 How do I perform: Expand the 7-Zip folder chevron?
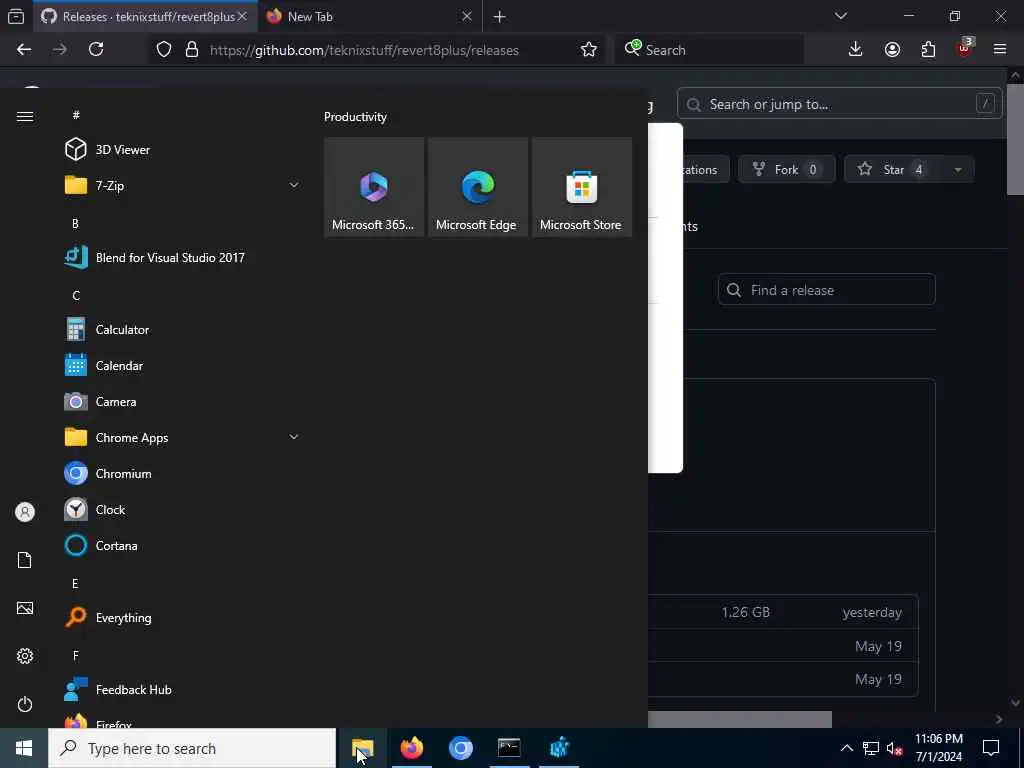tap(294, 185)
